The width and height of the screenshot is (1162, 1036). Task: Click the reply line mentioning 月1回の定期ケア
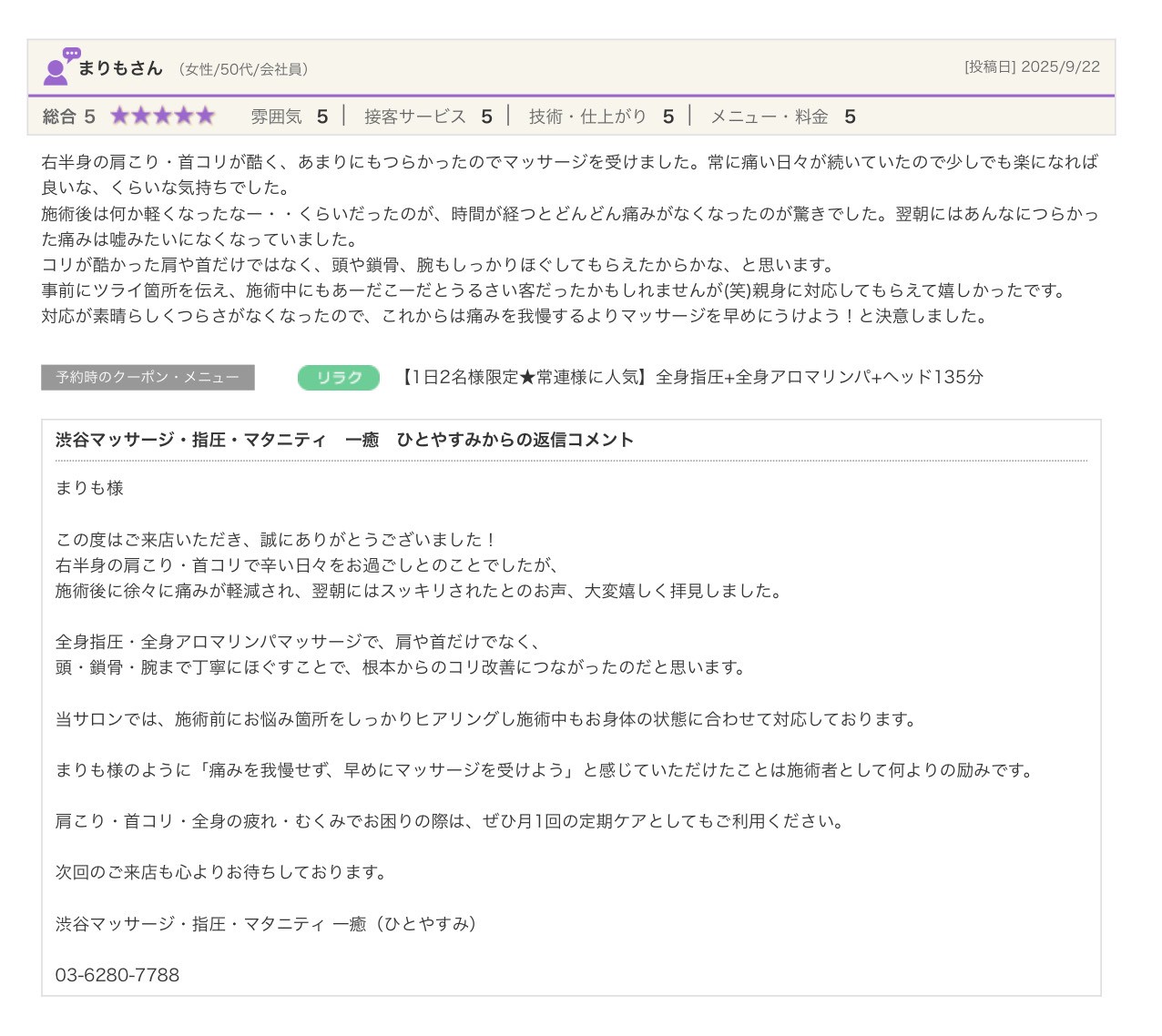tap(451, 821)
